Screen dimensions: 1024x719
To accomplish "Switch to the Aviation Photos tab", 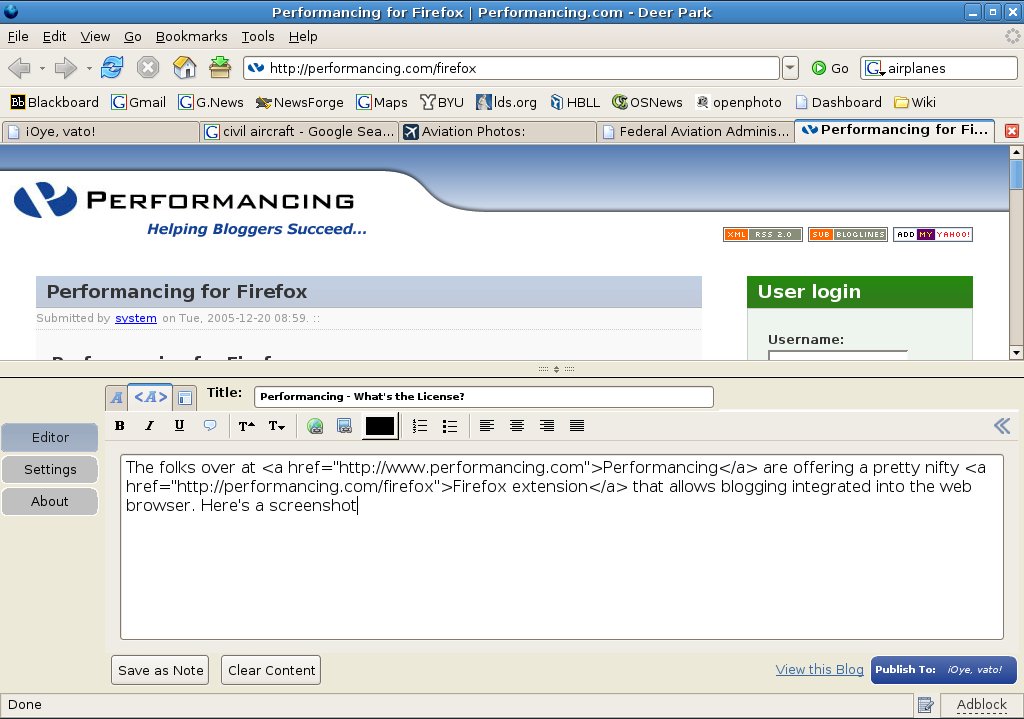I will (497, 131).
